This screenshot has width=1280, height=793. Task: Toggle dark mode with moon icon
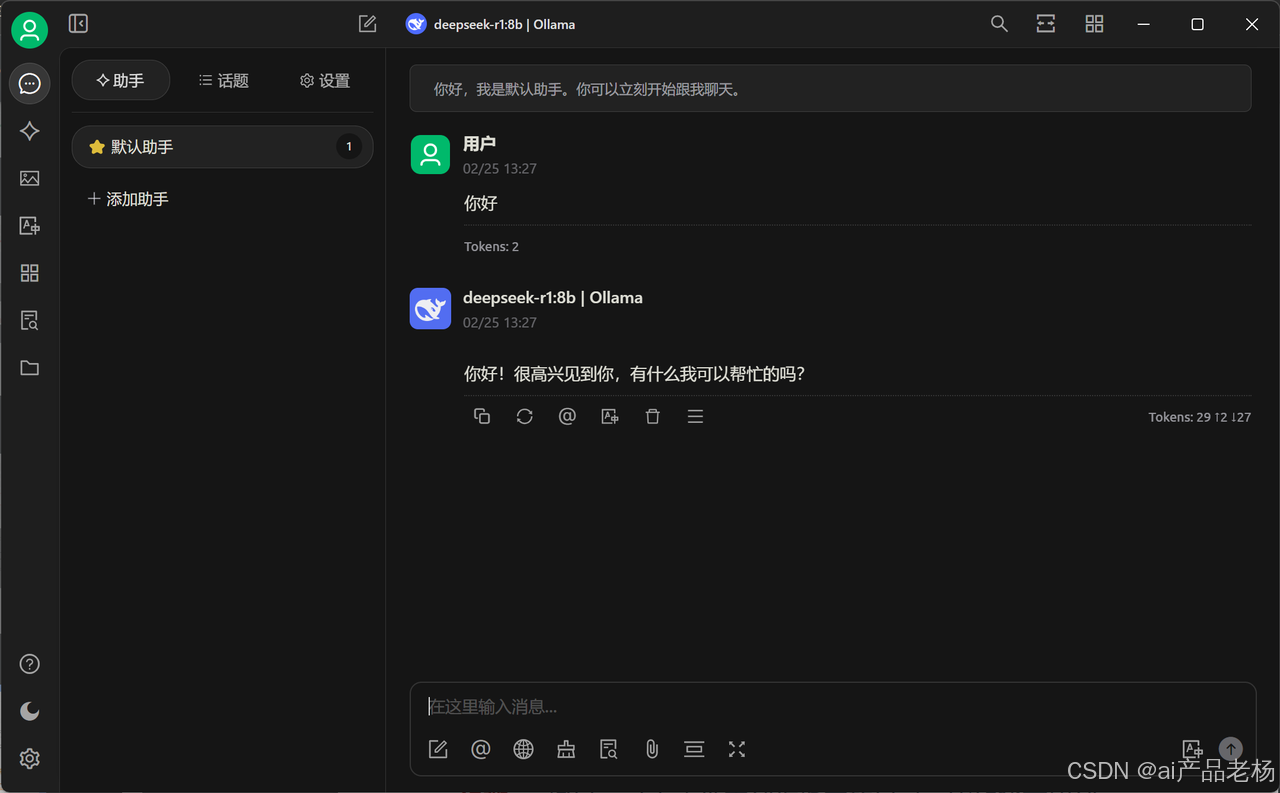tap(30, 711)
